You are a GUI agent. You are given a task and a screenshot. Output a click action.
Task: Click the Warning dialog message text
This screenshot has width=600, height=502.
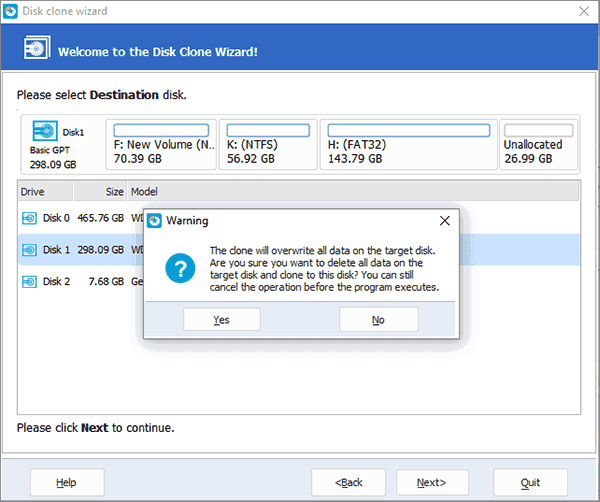[x=324, y=269]
